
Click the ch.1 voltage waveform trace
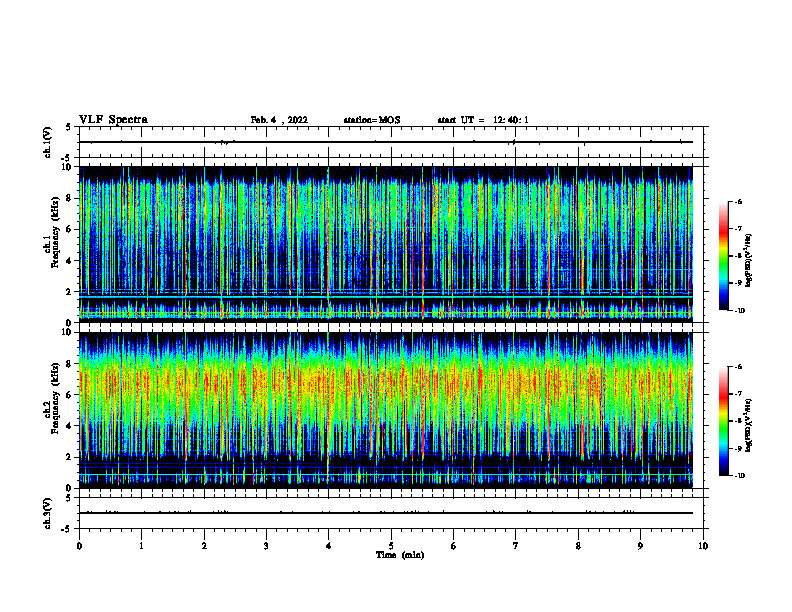point(386,142)
